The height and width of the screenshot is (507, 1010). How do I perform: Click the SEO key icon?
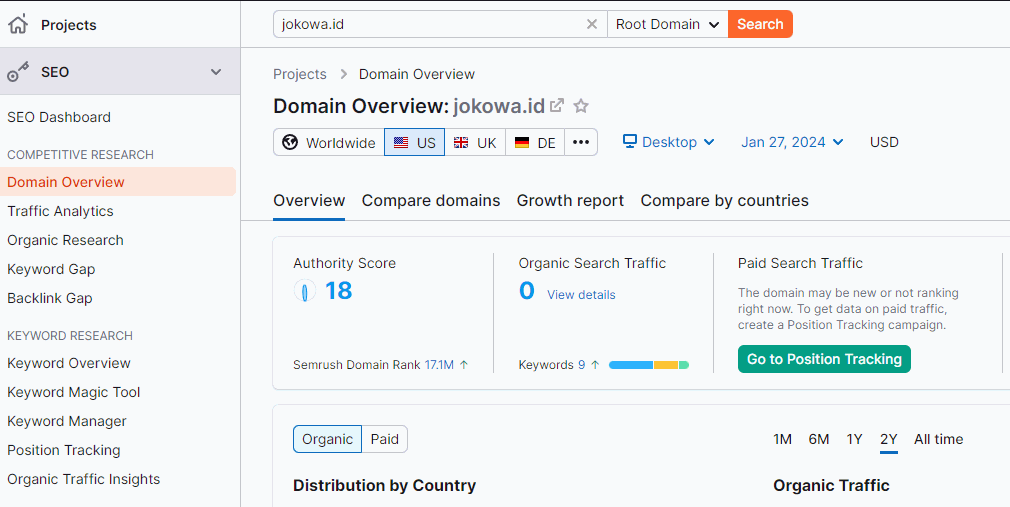[18, 72]
